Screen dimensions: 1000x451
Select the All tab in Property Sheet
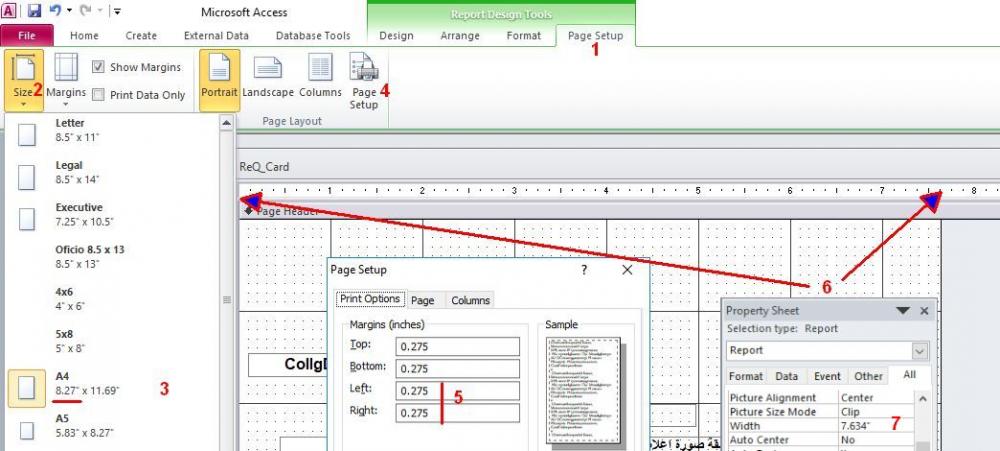(x=909, y=375)
